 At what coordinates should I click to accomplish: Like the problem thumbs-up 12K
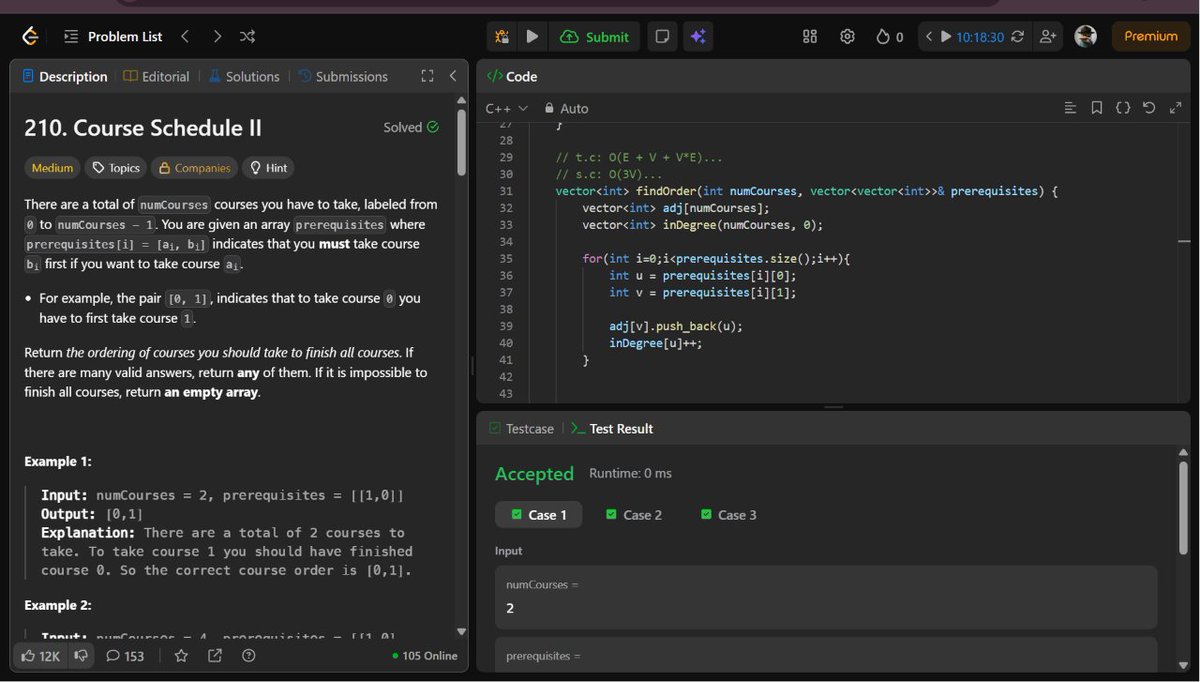(x=41, y=656)
